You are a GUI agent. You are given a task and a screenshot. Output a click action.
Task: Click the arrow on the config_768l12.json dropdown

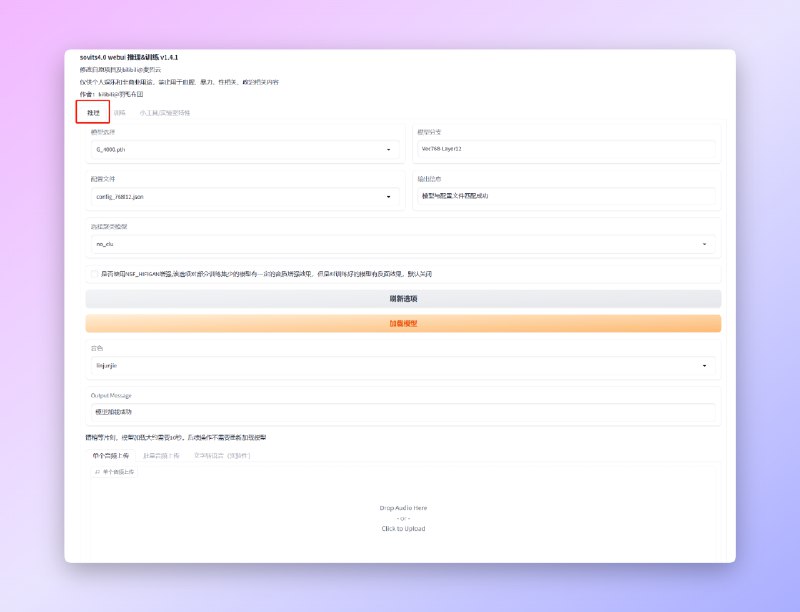[388, 197]
